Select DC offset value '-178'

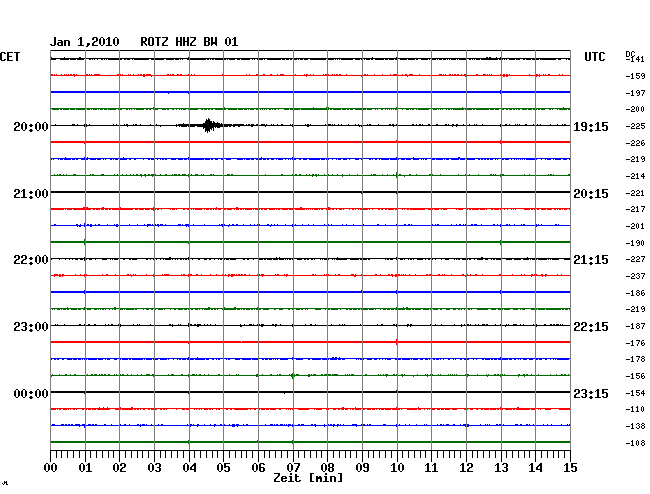635,359
